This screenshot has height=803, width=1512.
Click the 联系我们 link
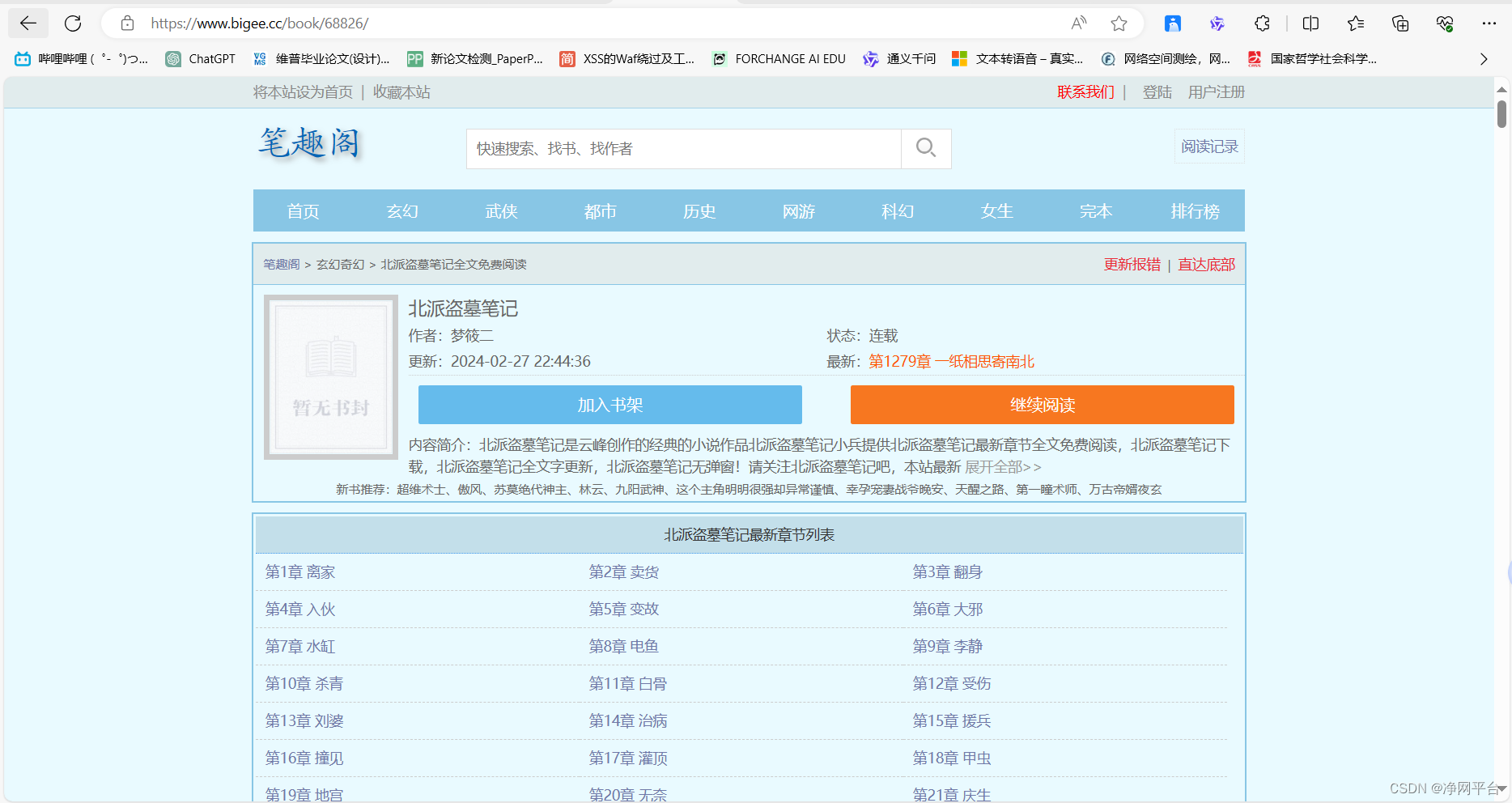point(1085,92)
